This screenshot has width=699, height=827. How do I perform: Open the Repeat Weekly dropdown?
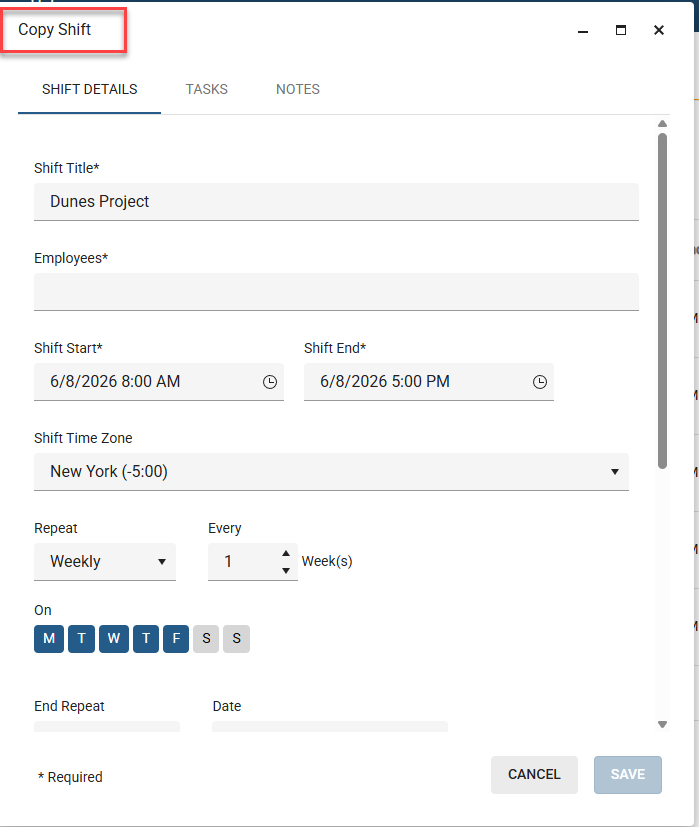105,562
